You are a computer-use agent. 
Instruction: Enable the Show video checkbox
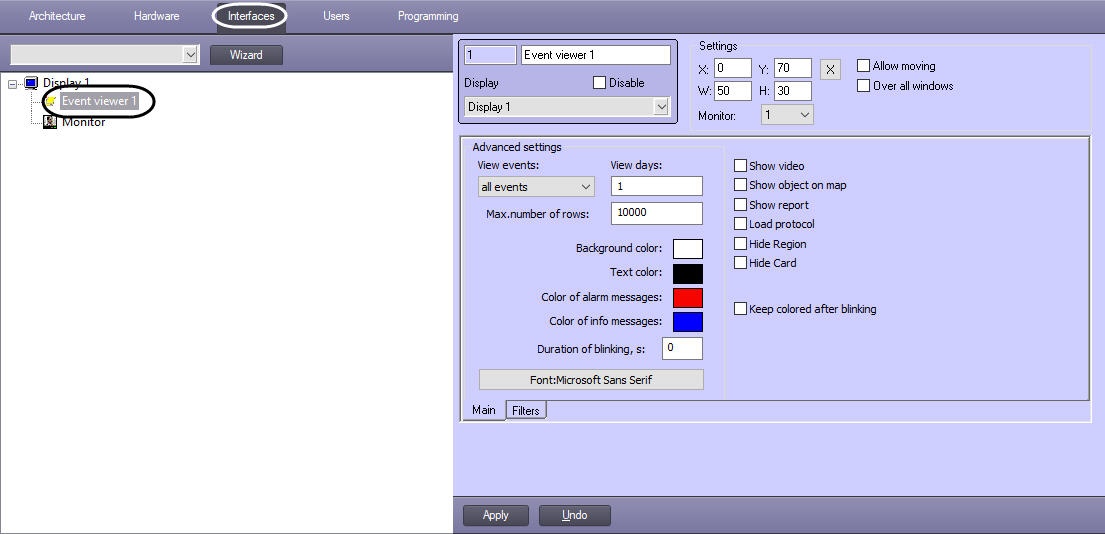coord(741,166)
